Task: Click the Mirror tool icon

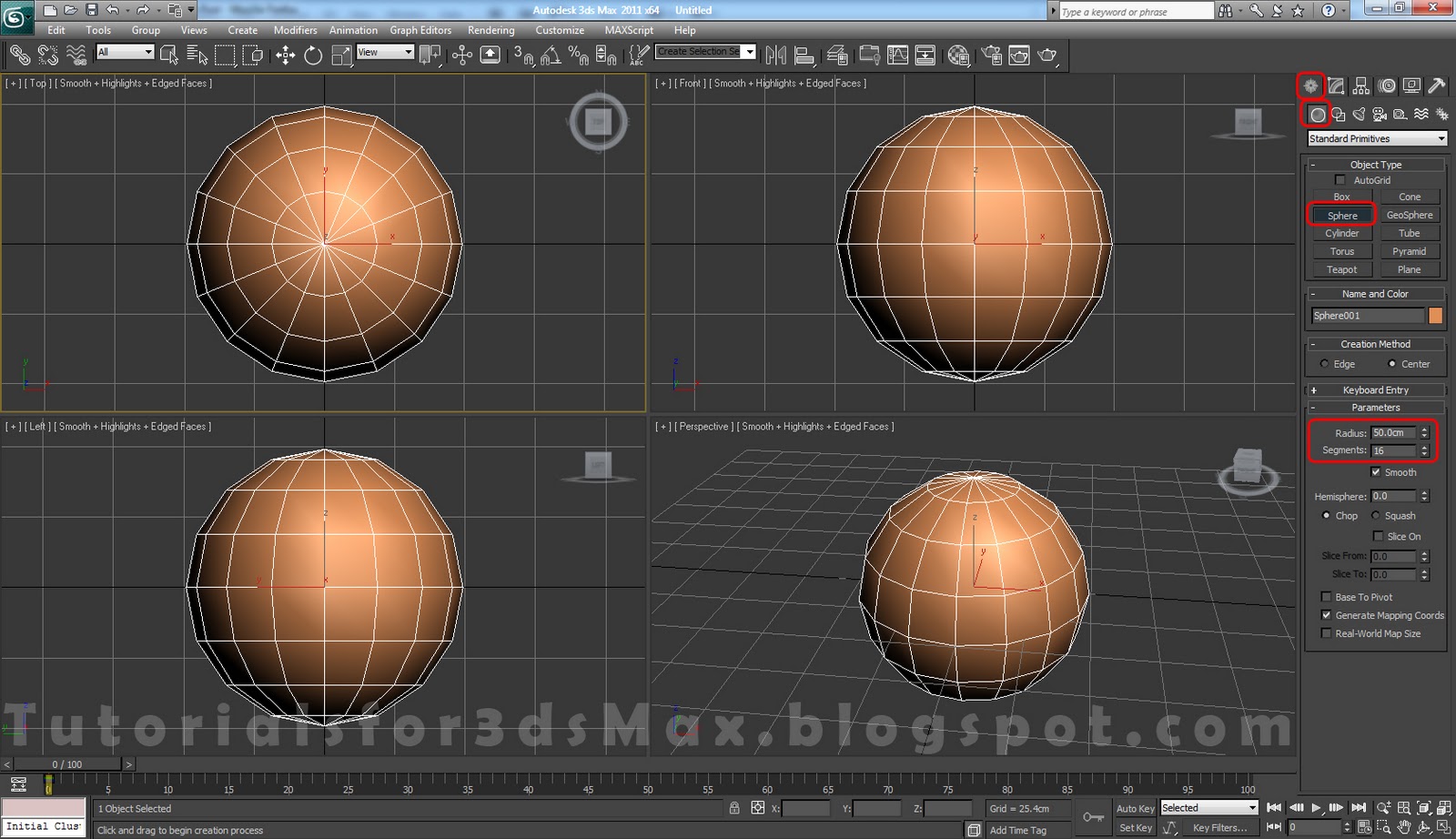Action: 776,56
